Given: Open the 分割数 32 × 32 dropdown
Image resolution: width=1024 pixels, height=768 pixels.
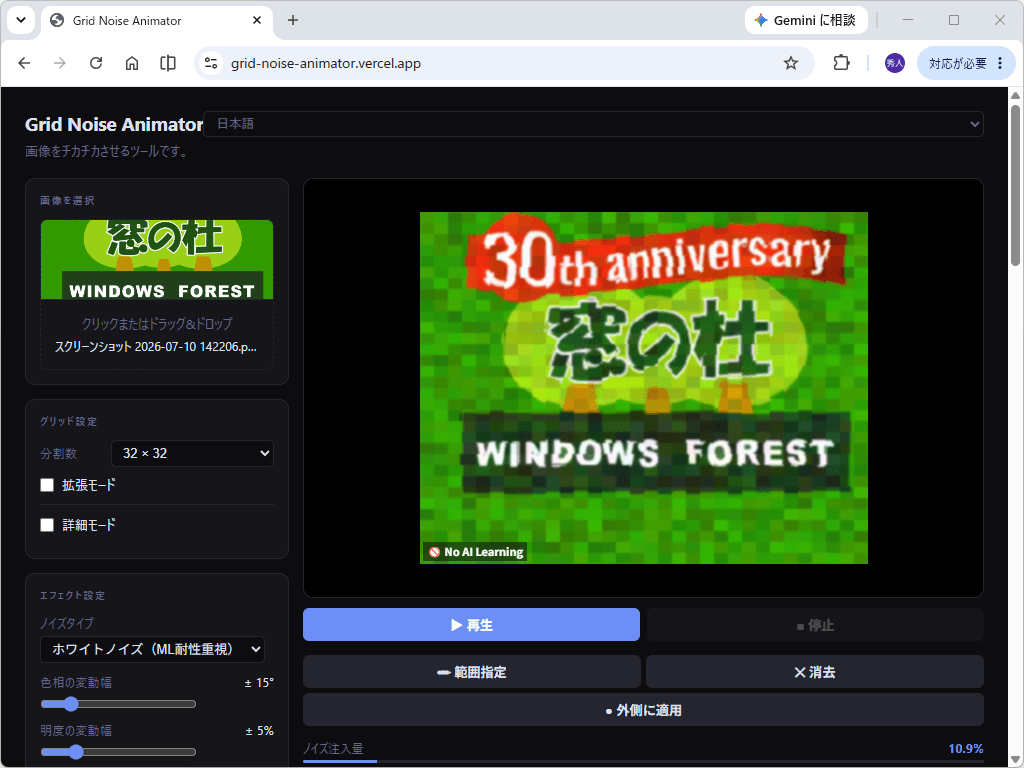Looking at the screenshot, I should tap(192, 453).
